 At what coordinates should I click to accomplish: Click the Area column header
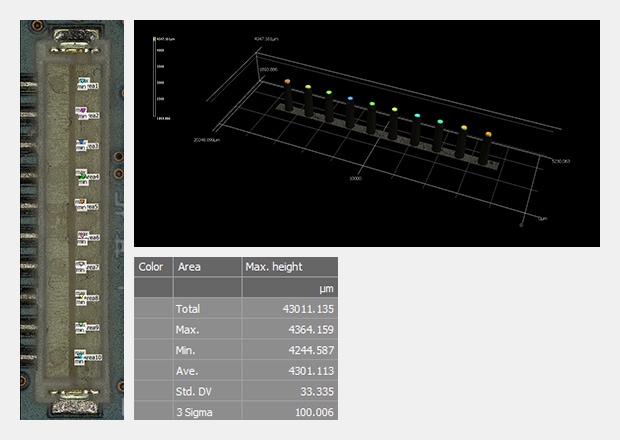pos(189,267)
